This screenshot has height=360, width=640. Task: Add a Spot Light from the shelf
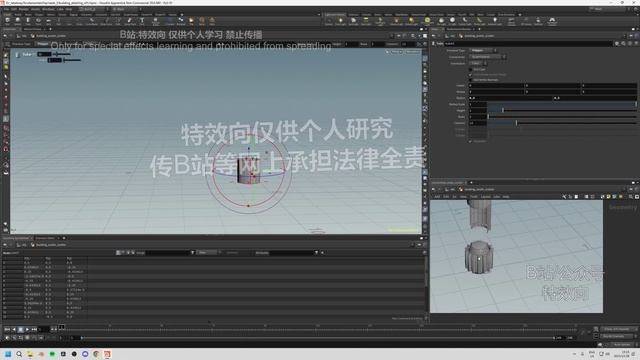tap(353, 21)
